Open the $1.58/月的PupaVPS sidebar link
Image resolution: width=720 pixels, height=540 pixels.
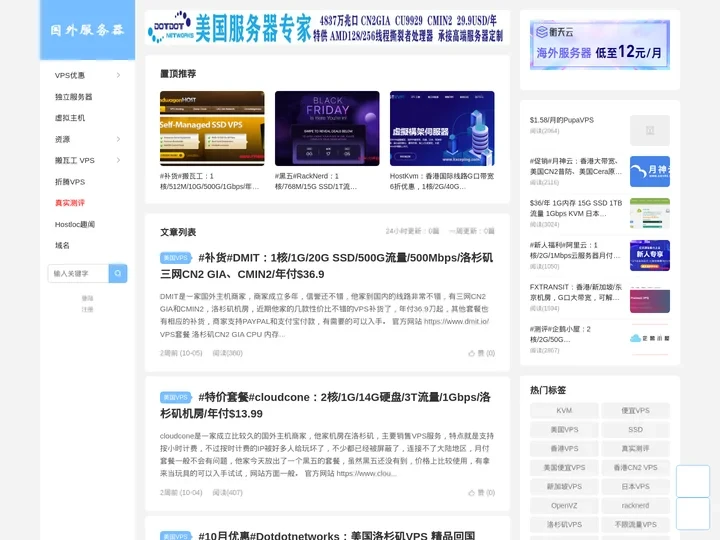point(562,120)
